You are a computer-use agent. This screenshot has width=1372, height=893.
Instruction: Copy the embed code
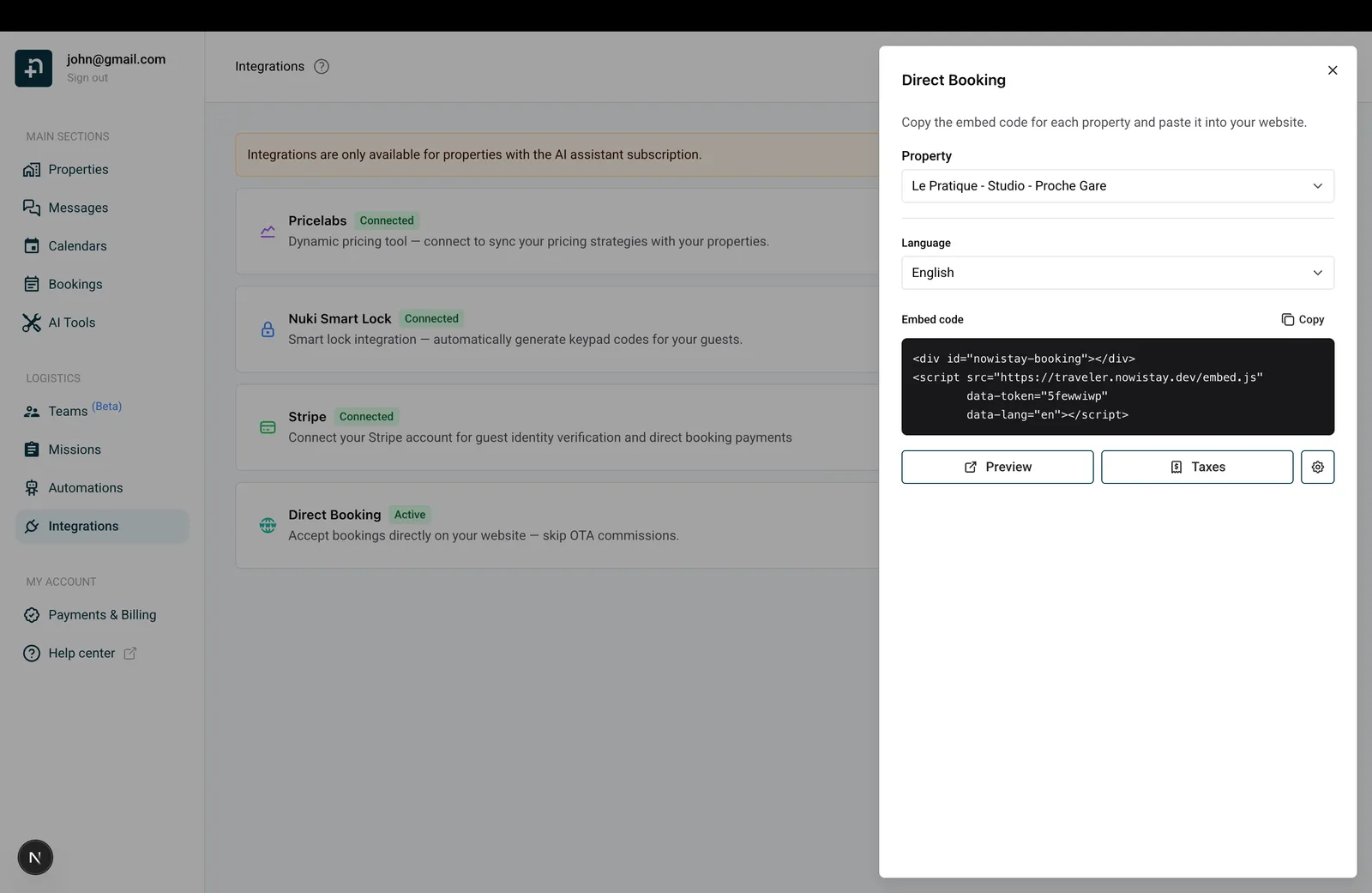[1303, 319]
